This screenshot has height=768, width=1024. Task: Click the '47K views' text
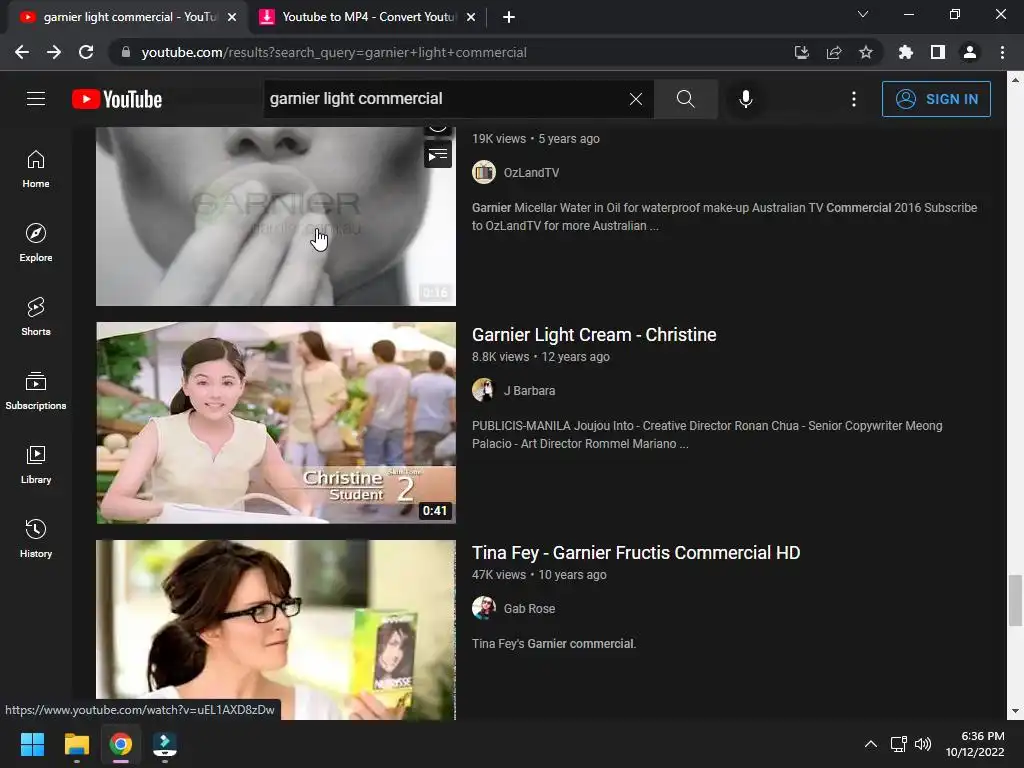point(499,575)
